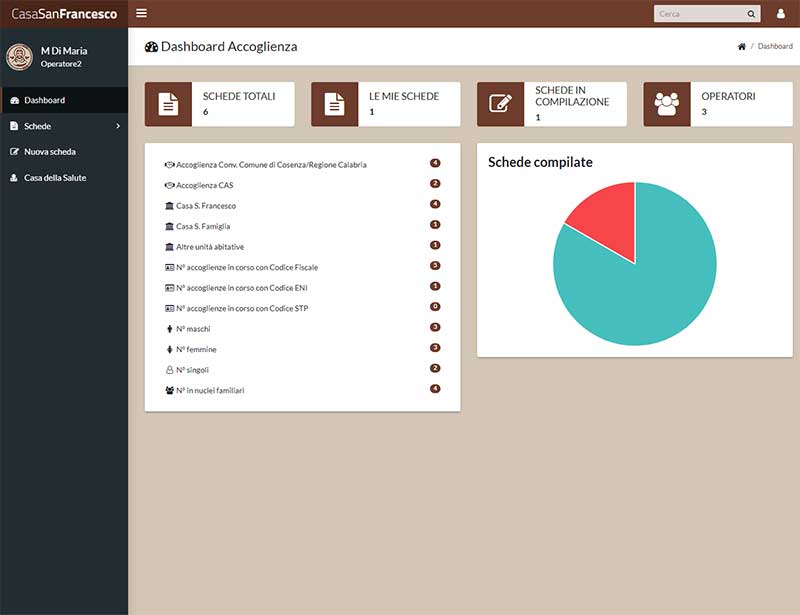Click building icon beside Casa S. Francesco
Screen dimensions: 800x615
(x=169, y=206)
